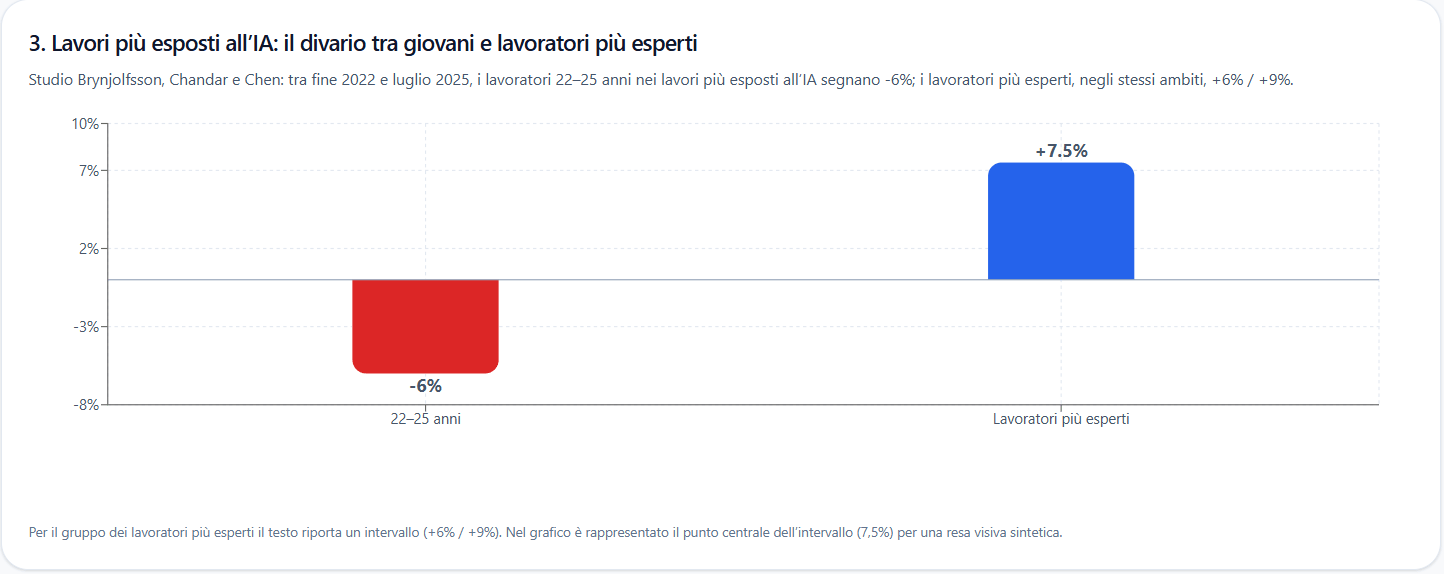Click the -8% y-axis tick label
The width and height of the screenshot is (1444, 574).
tap(86, 405)
